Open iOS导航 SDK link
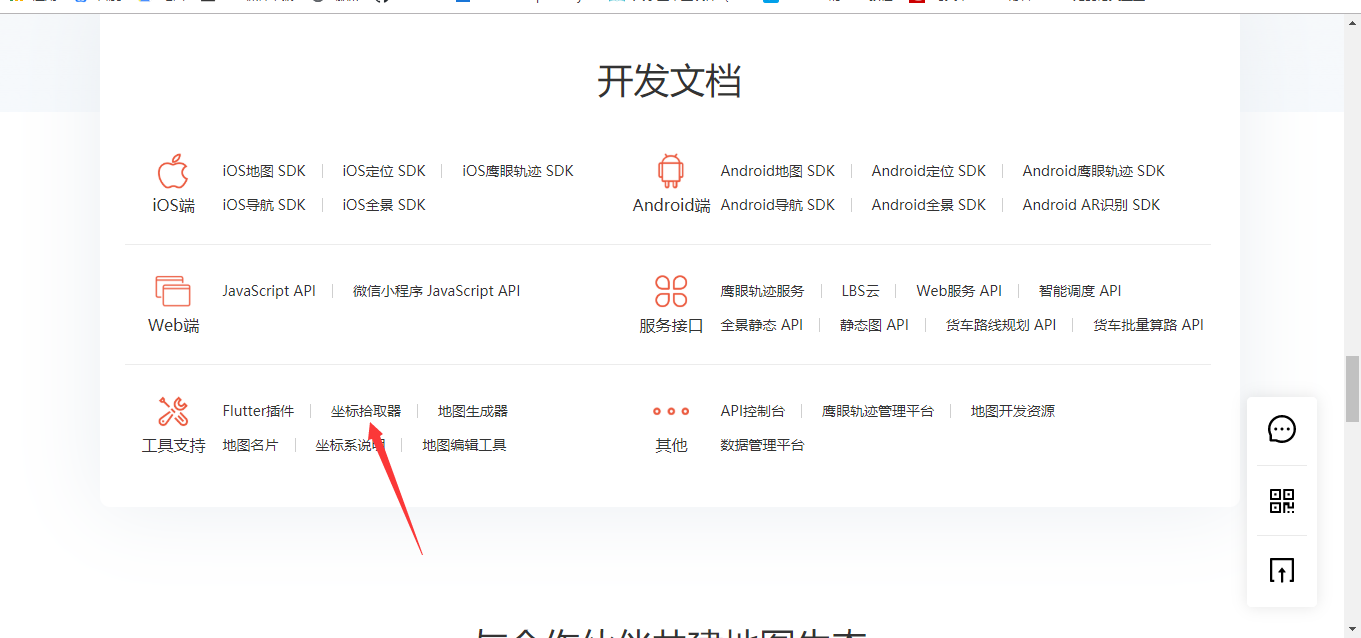The height and width of the screenshot is (638, 1361). click(264, 205)
